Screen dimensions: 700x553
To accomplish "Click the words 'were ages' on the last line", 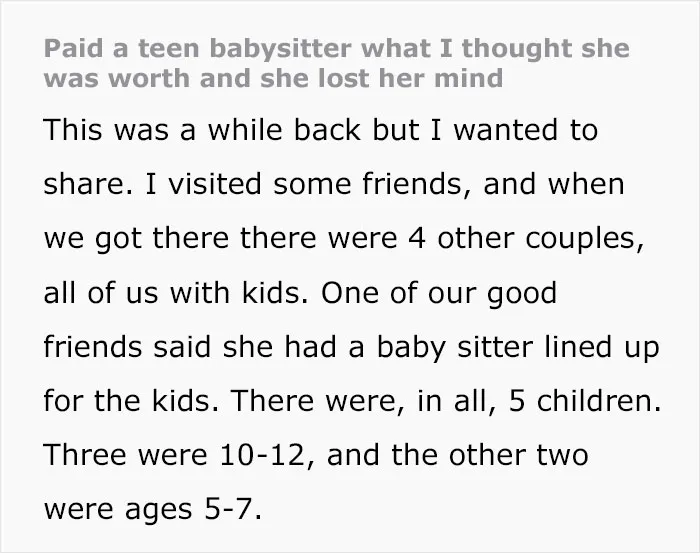I will [x=118, y=511].
